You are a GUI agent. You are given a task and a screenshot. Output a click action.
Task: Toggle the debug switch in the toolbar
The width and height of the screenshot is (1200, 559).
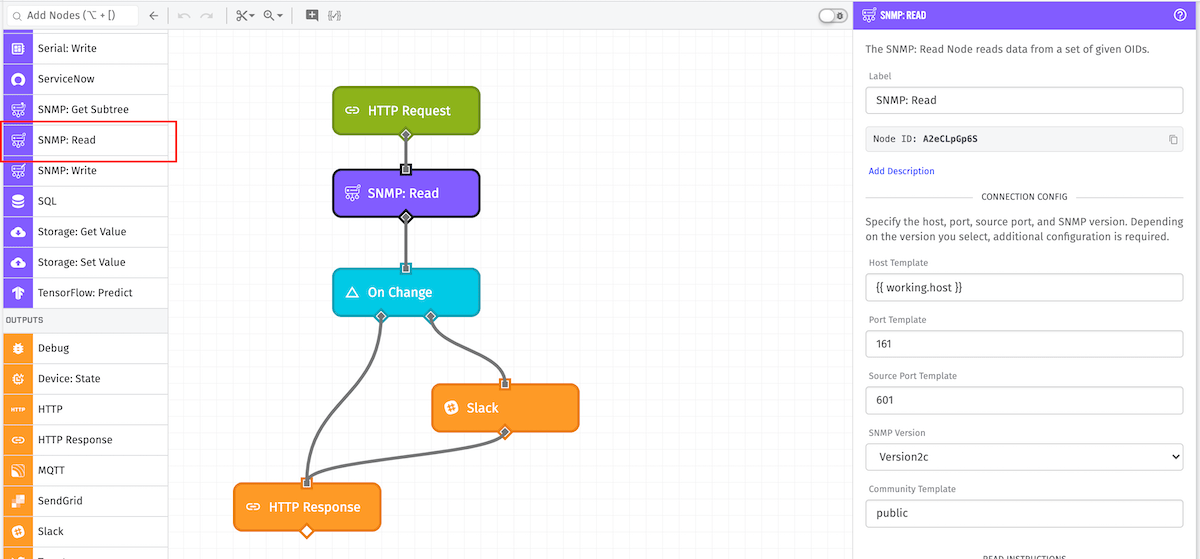[831, 16]
